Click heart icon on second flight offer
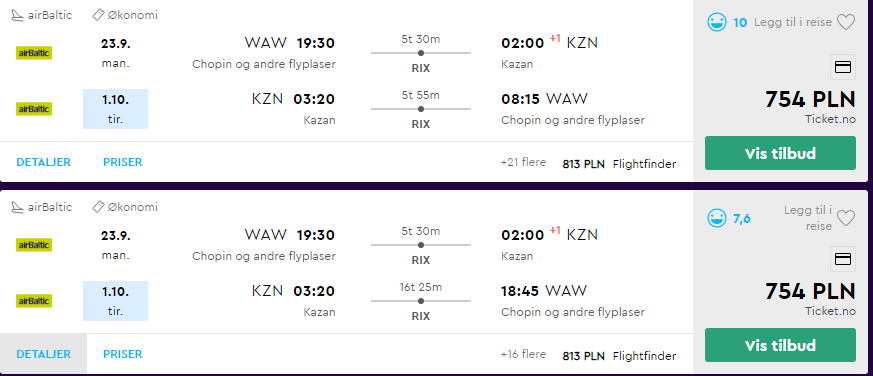 tap(846, 218)
